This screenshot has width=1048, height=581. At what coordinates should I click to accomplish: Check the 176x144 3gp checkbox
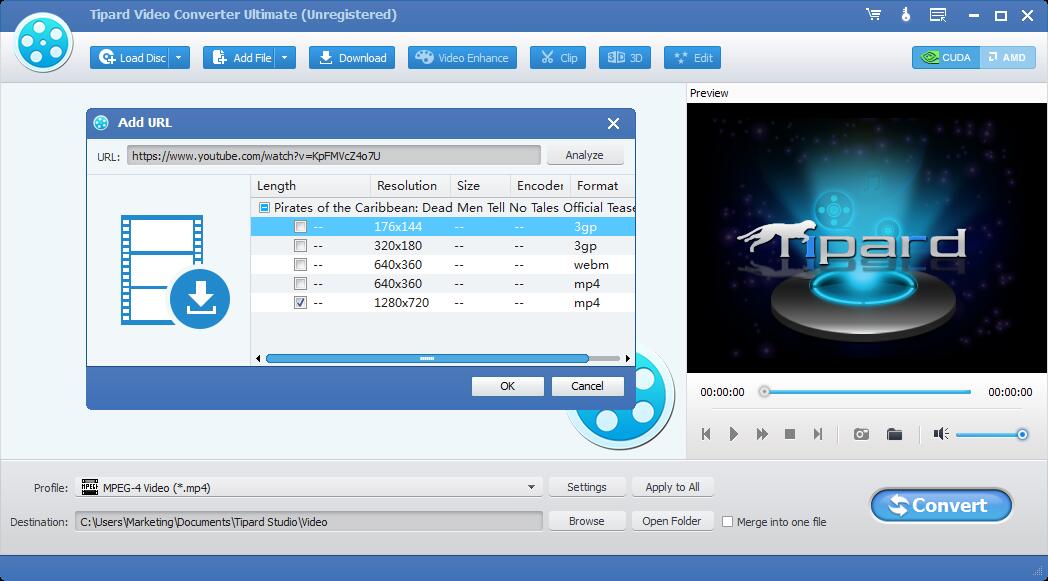click(x=301, y=227)
